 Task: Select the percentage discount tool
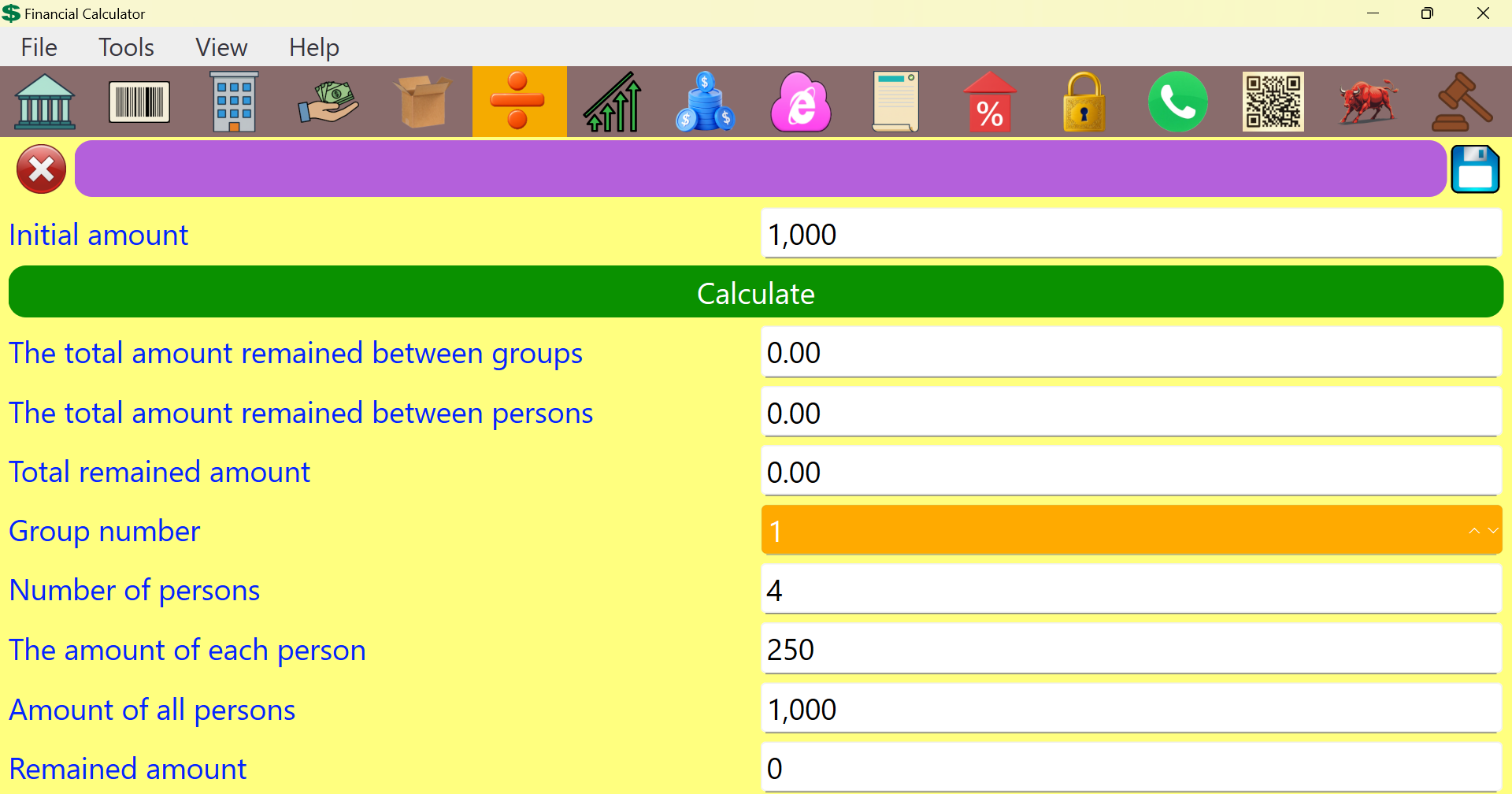[990, 102]
